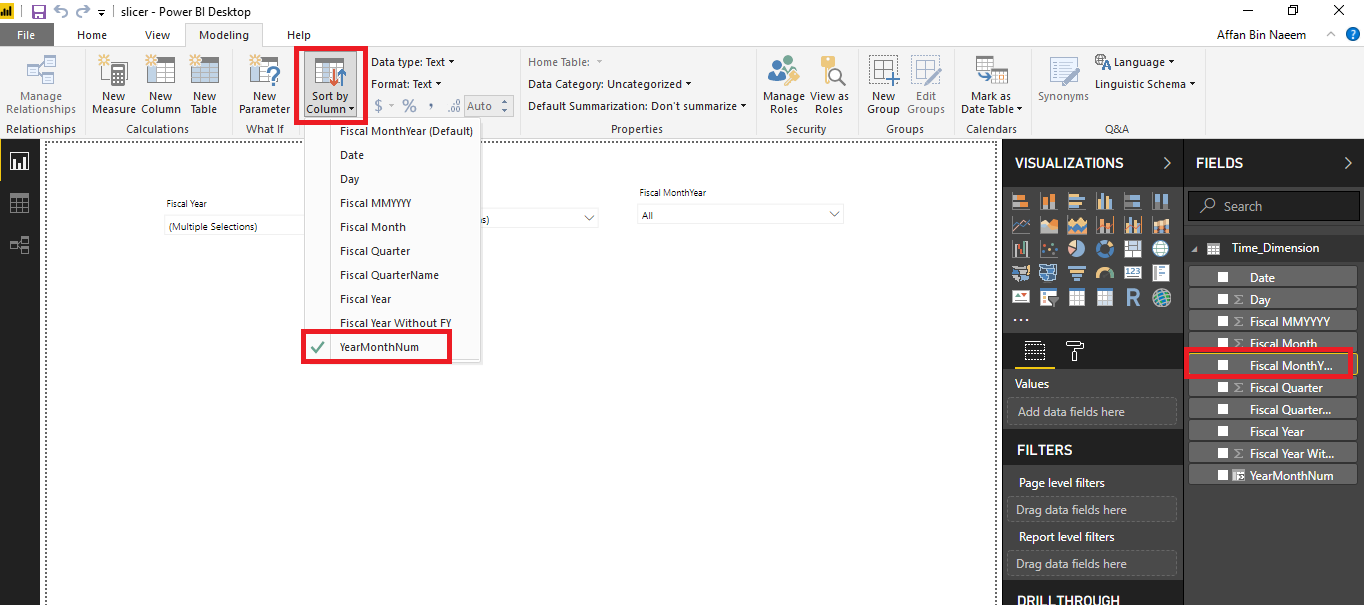Check the YearMonthNum field checkbox
Viewport: 1364px width, 605px height.
1222,476
